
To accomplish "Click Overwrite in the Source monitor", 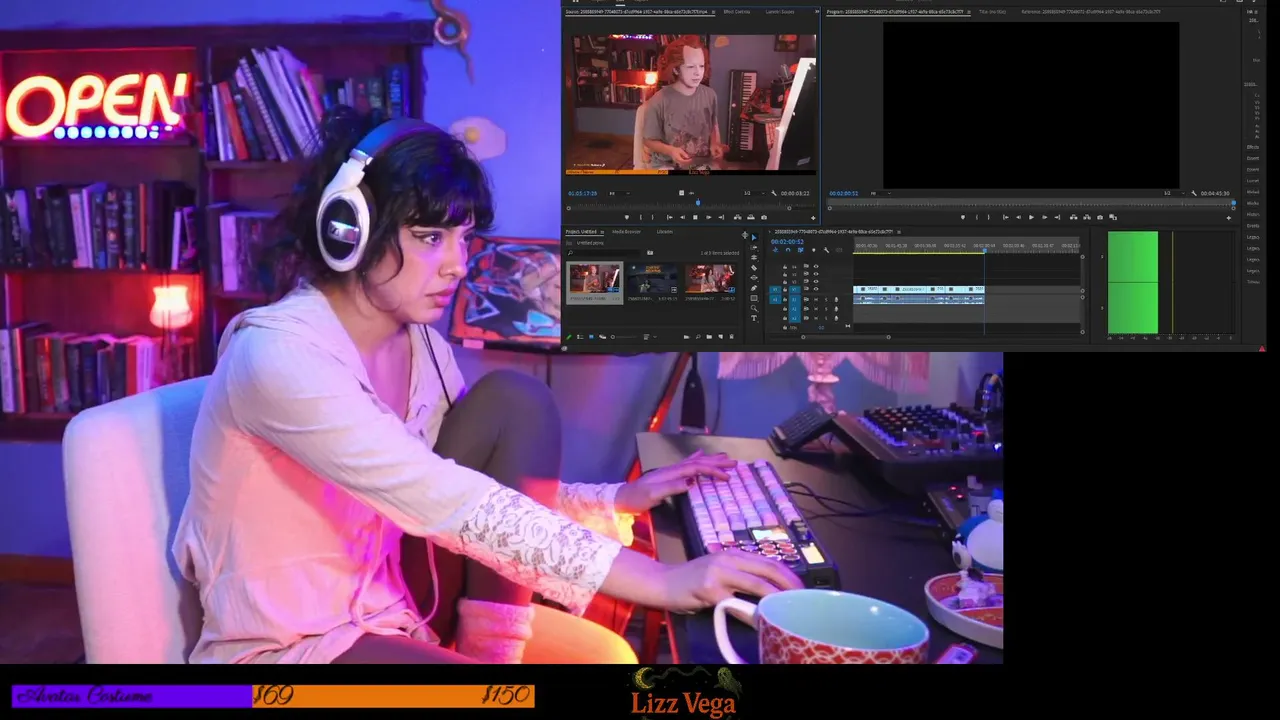I will click(751, 217).
